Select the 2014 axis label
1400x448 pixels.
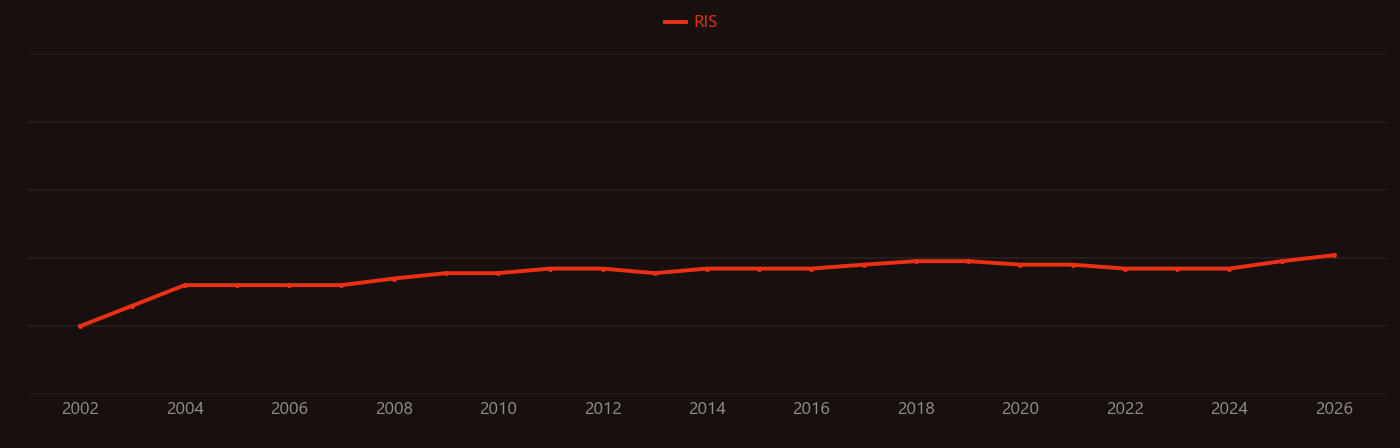click(707, 409)
